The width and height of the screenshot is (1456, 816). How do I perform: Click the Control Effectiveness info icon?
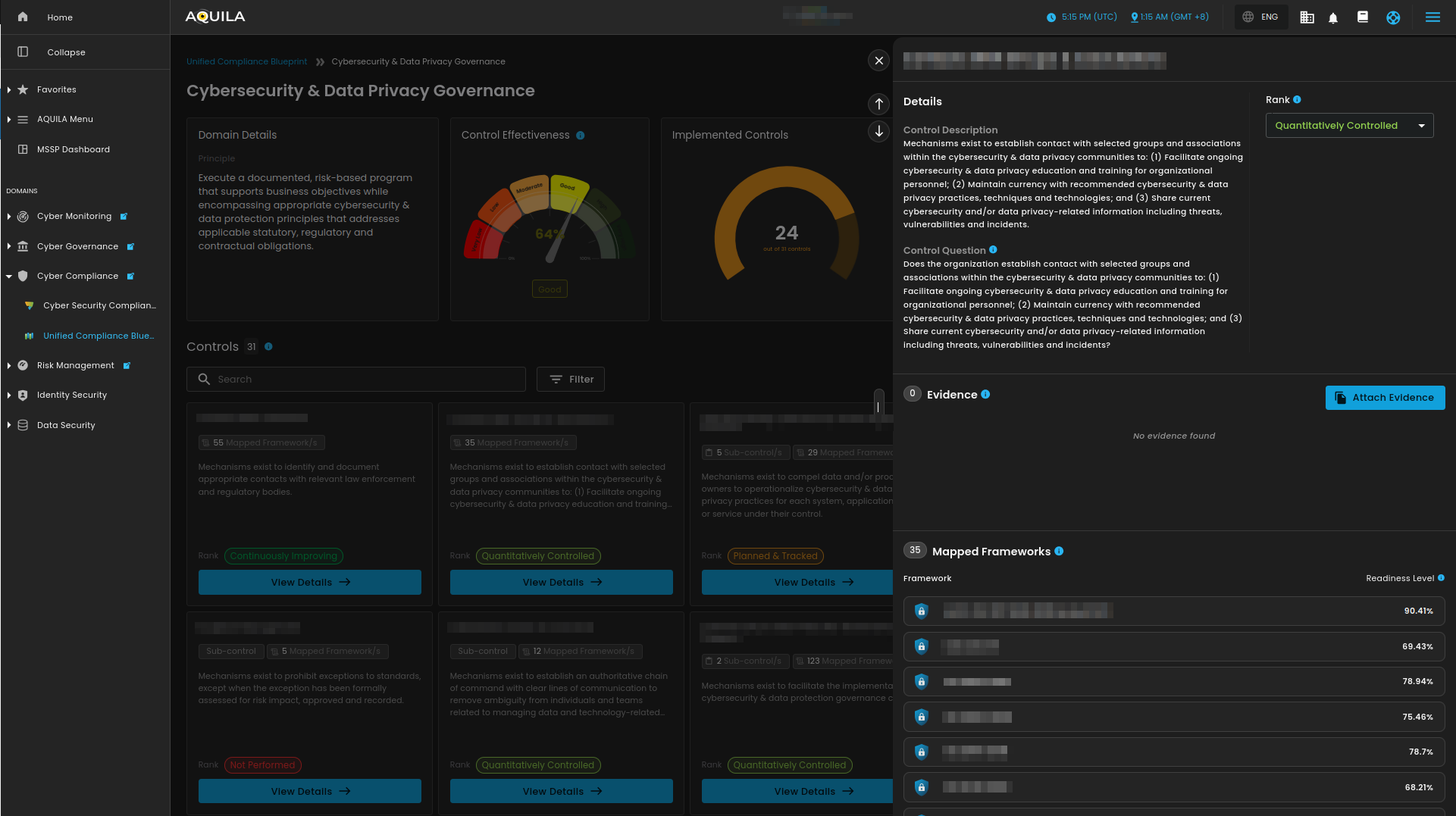(x=581, y=136)
